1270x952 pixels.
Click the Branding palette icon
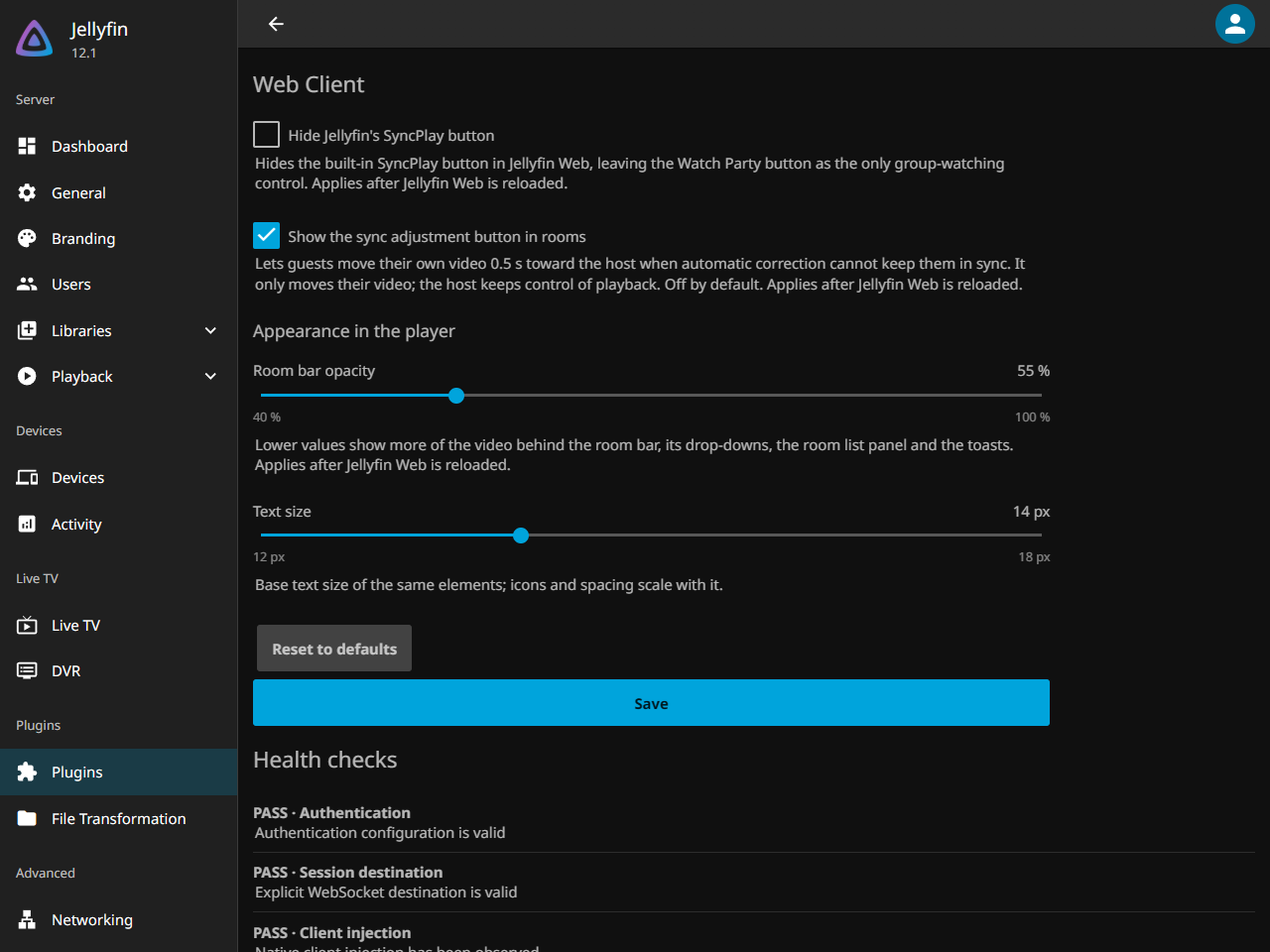(27, 238)
